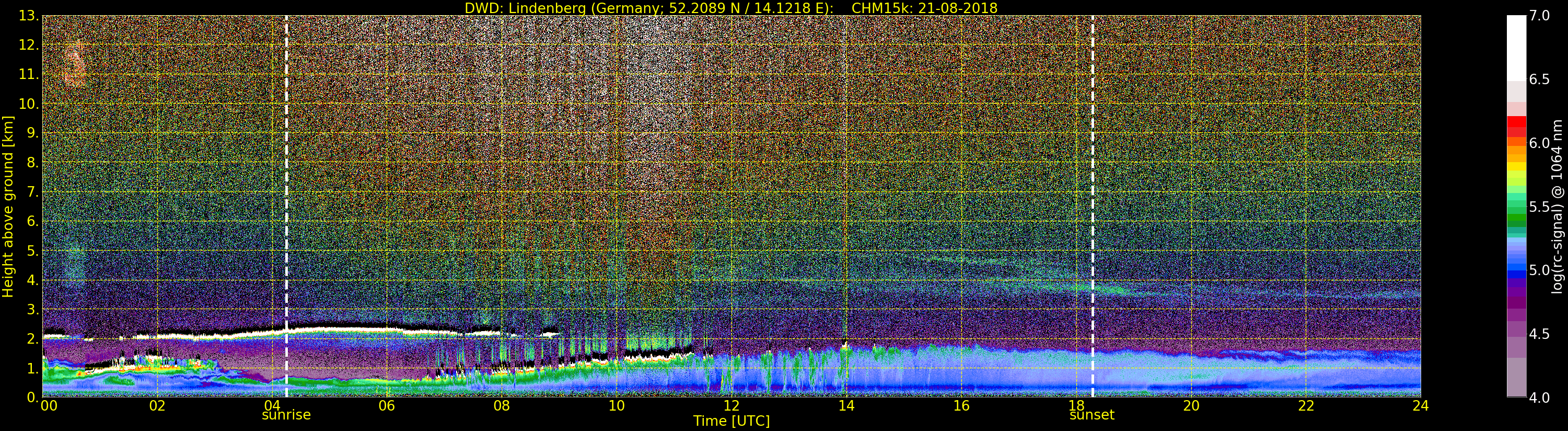Click the '13.' height axis tick label
Image resolution: width=1568 pixels, height=431 pixels.
[x=29, y=16]
